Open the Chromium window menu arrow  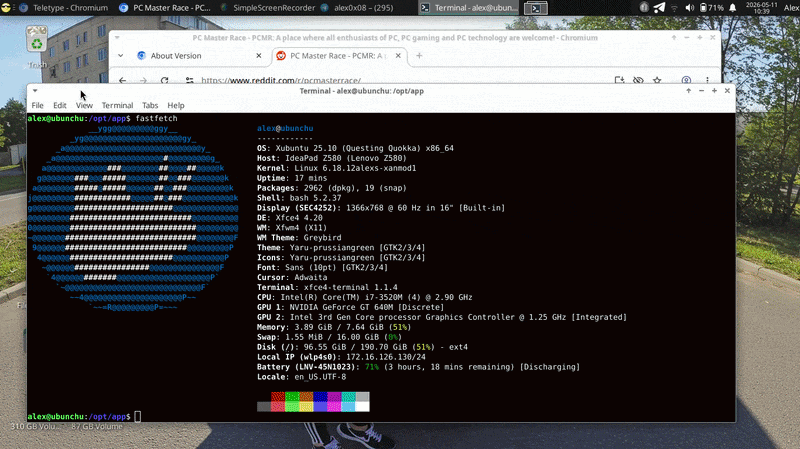117,38
